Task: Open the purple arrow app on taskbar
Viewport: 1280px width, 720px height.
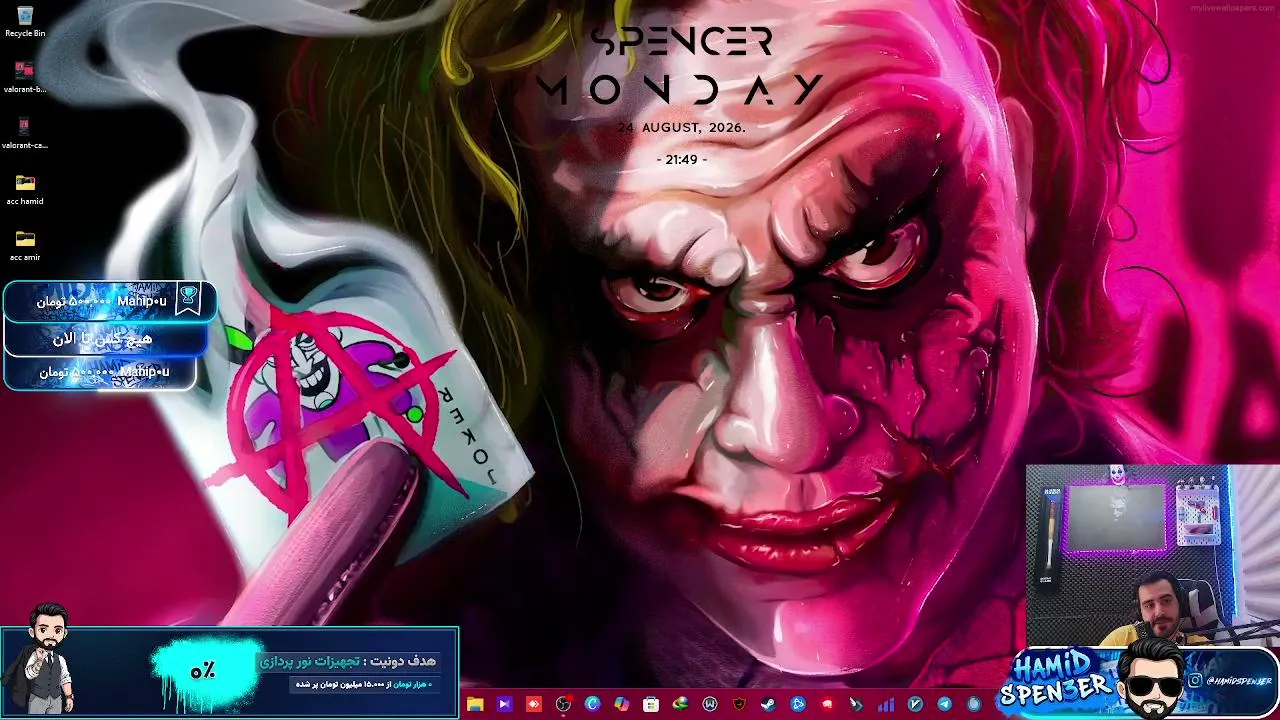Action: [504, 704]
